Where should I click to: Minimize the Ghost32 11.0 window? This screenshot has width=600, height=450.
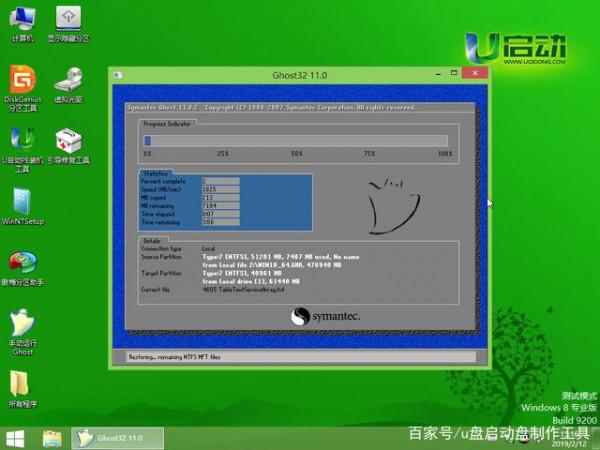click(441, 74)
